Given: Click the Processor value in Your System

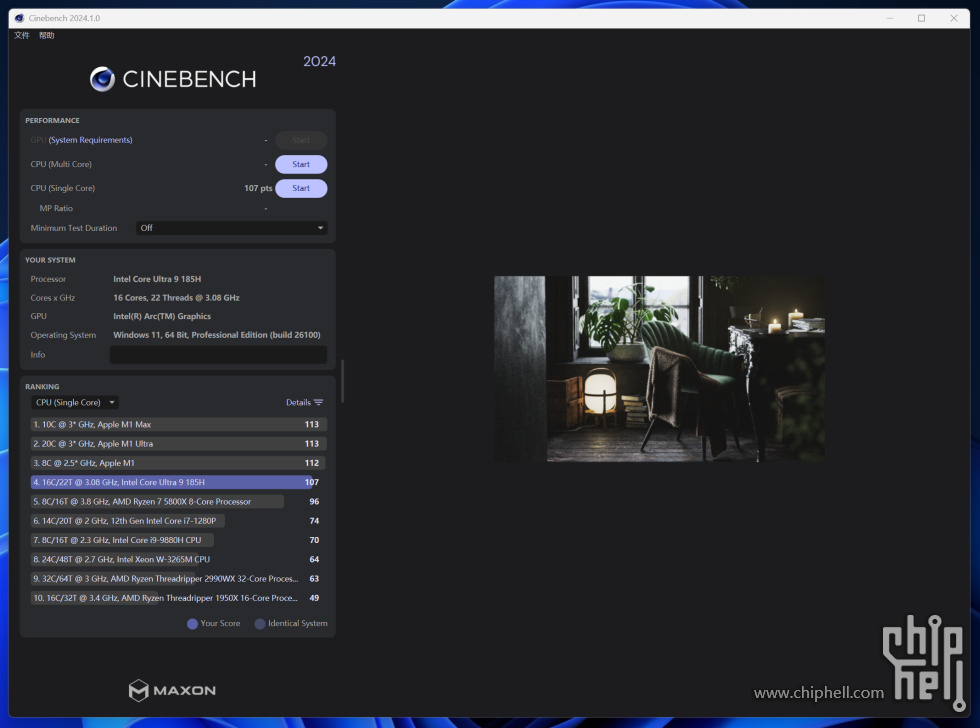Looking at the screenshot, I should 157,279.
